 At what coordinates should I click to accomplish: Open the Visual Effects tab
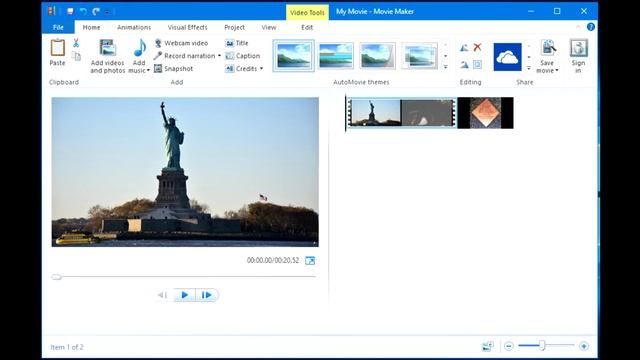(187, 27)
